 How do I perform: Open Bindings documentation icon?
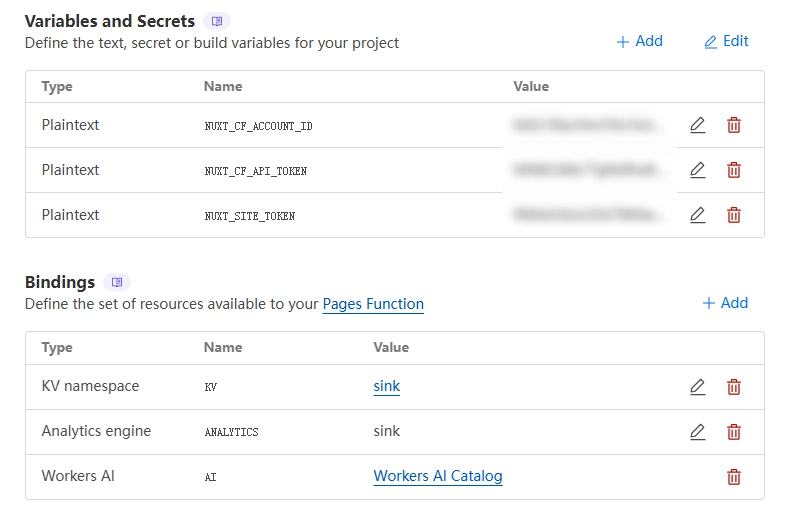(x=117, y=282)
